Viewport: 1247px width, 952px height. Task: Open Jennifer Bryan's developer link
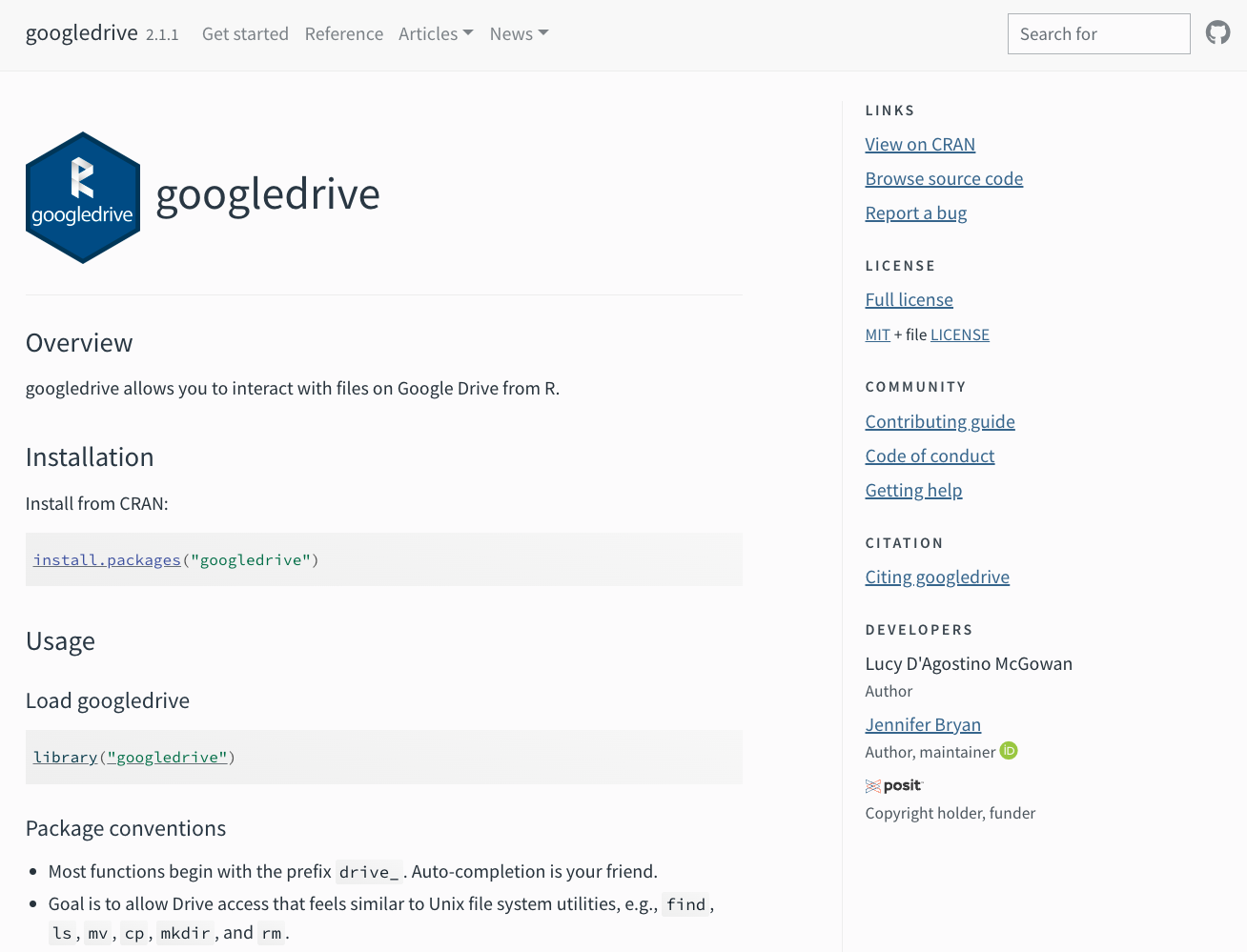[922, 725]
